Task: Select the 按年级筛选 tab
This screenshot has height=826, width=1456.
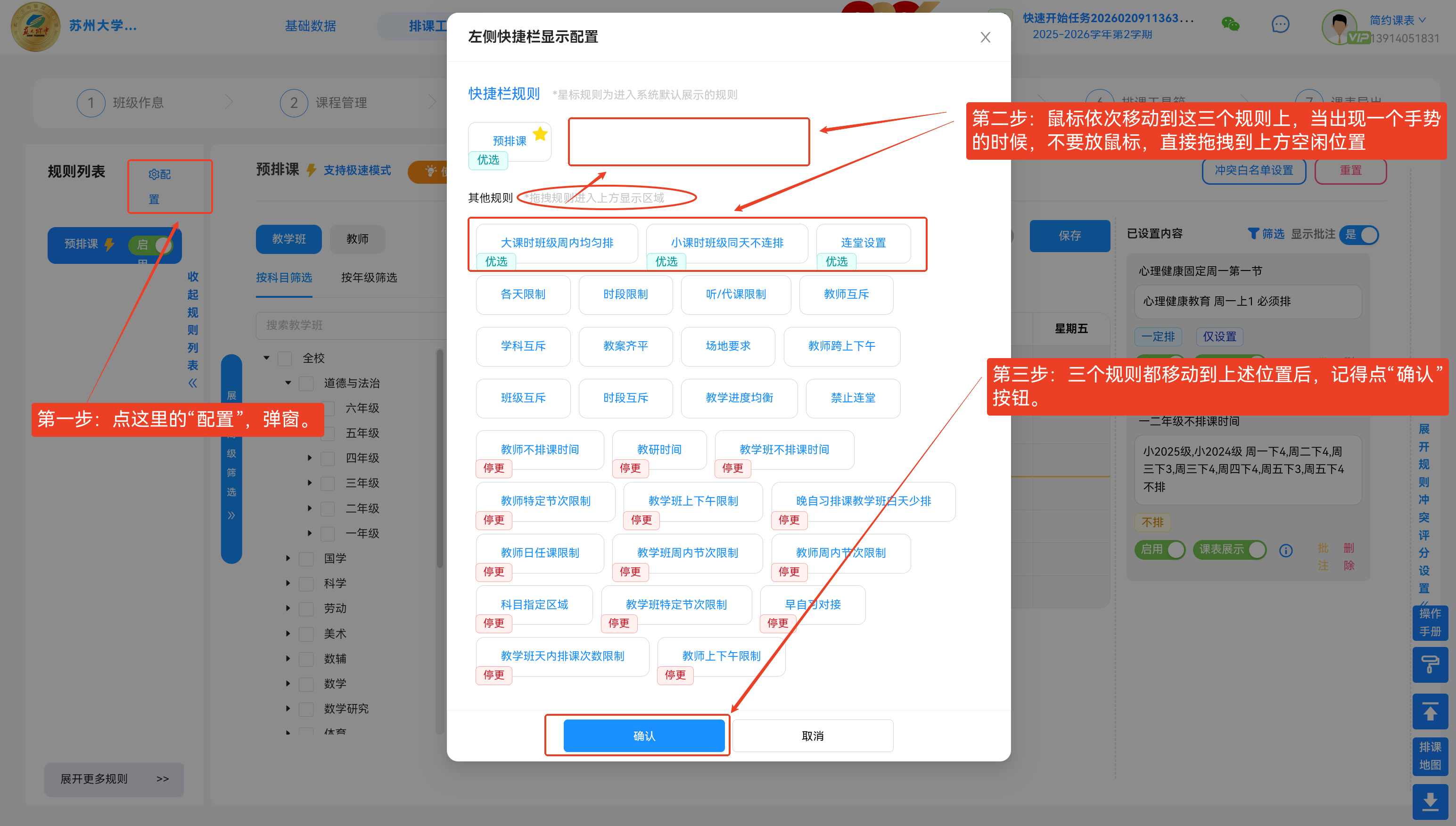Action: [x=369, y=278]
